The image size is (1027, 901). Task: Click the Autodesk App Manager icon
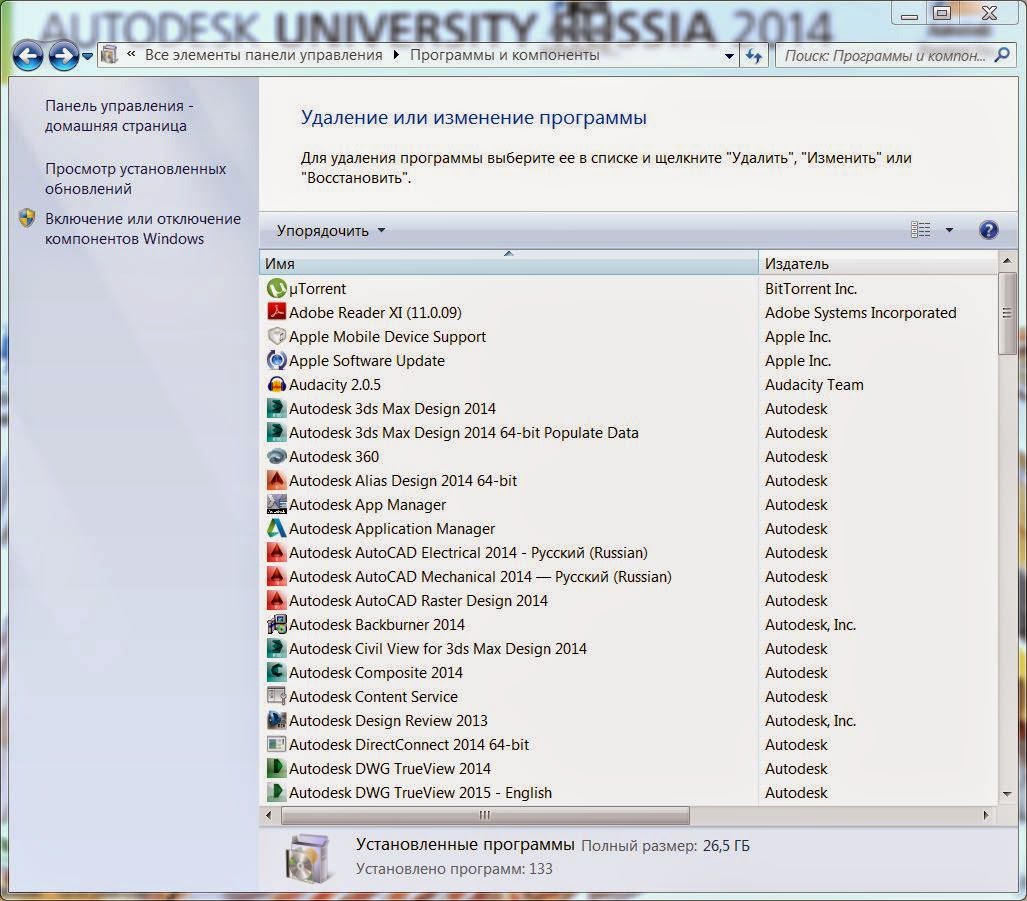[276, 504]
